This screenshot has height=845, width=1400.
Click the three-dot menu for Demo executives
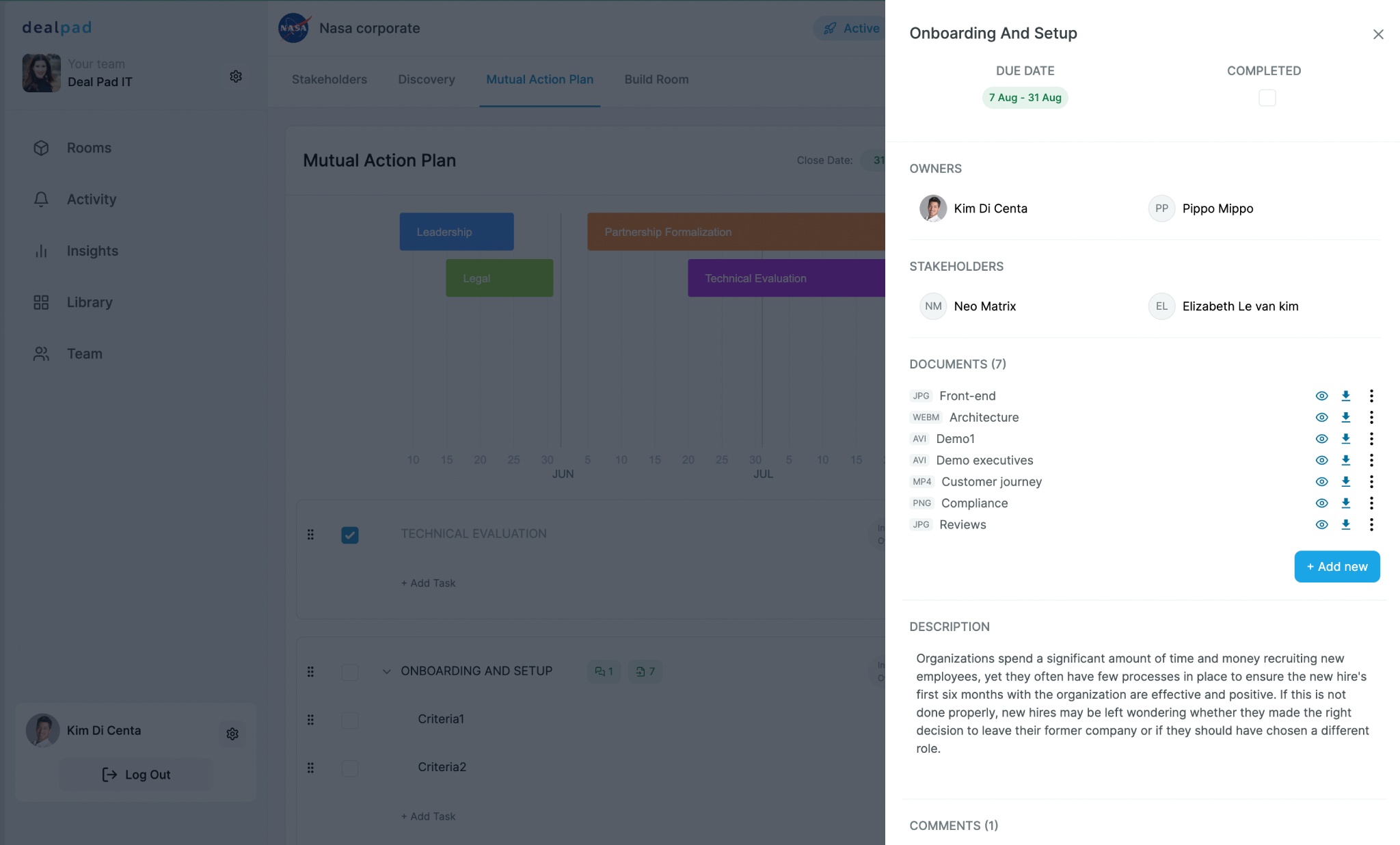tap(1372, 460)
